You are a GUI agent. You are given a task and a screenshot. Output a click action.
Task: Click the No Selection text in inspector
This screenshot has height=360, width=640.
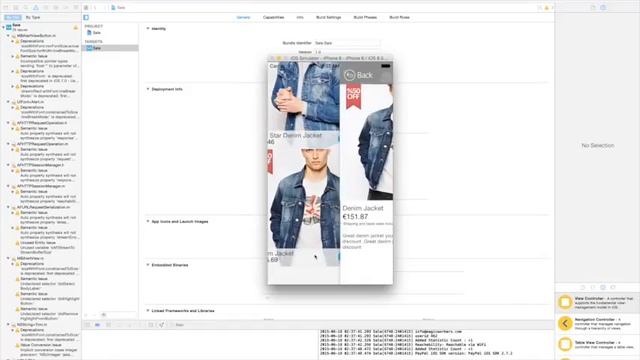click(x=598, y=145)
